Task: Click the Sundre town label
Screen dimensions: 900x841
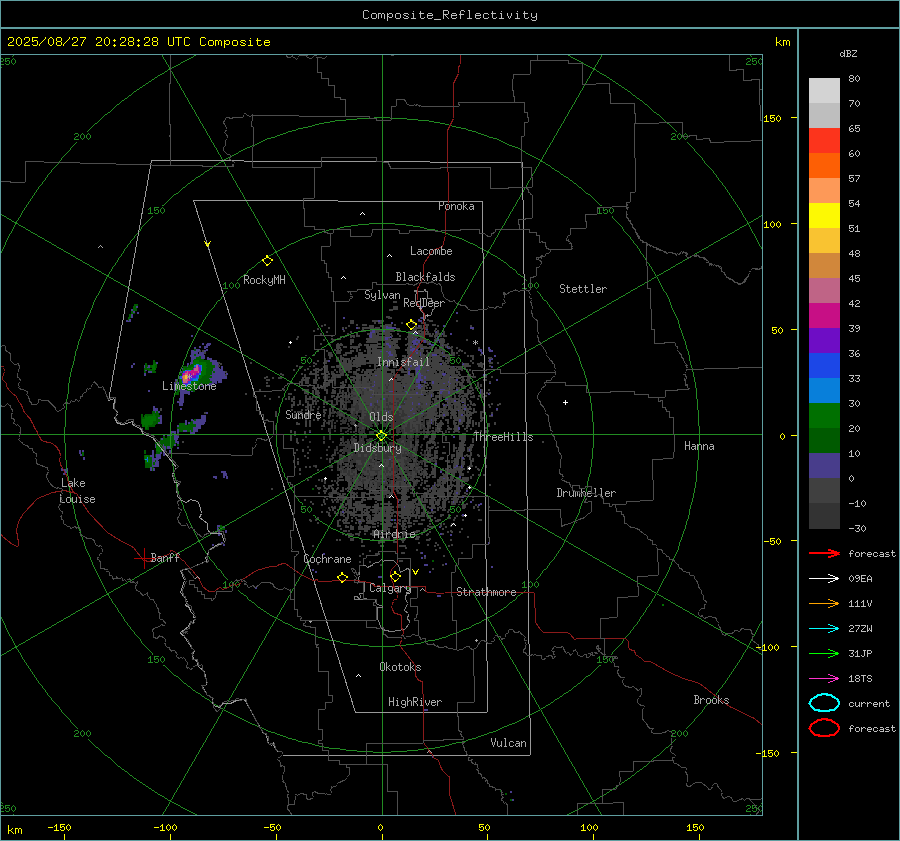Action: (x=303, y=414)
